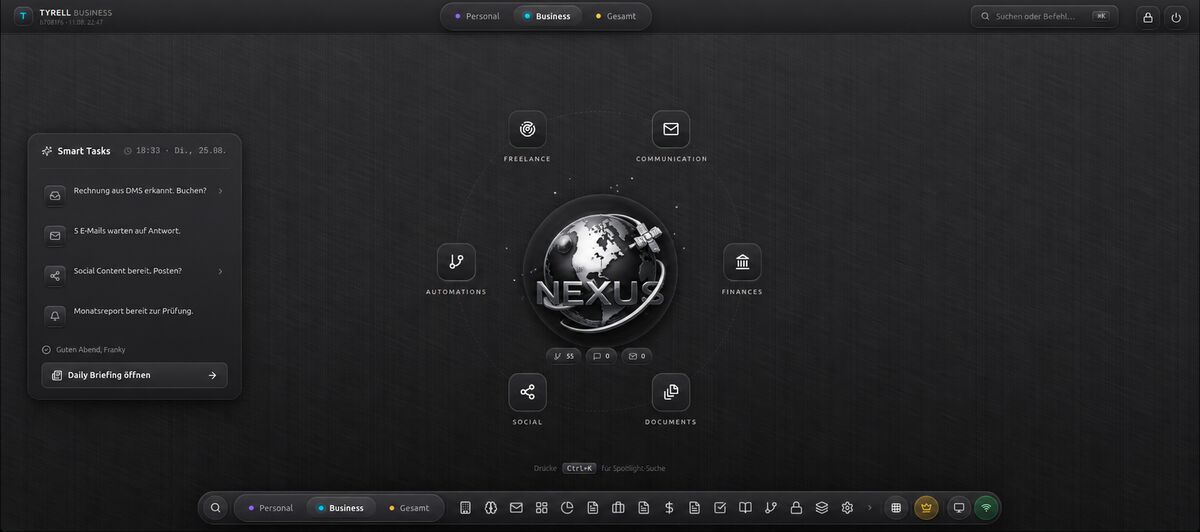Click the bell icon beside Monatsreport task

55,315
